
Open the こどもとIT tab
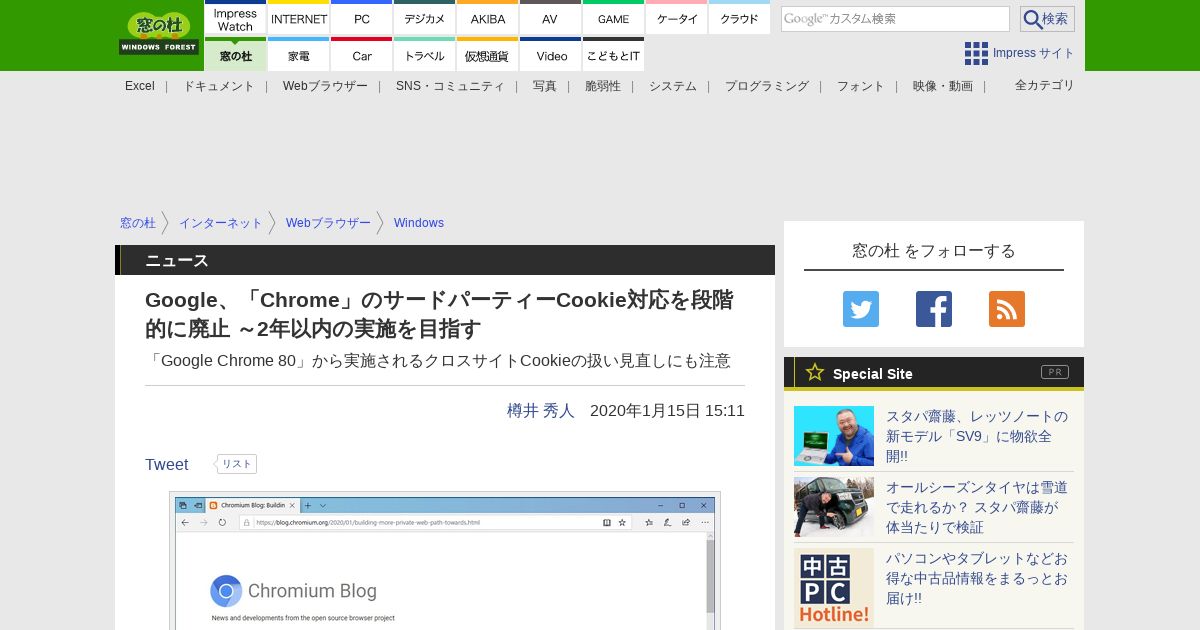[613, 54]
